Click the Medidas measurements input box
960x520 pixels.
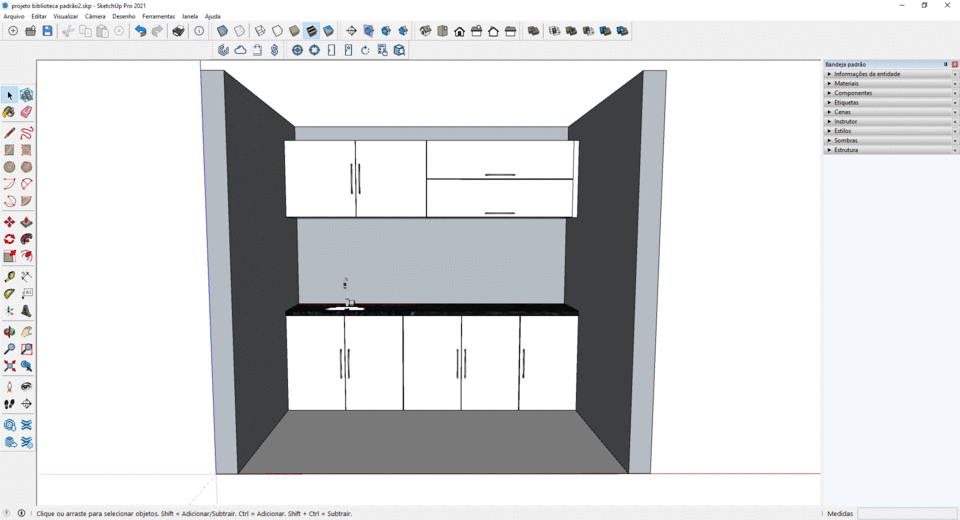(907, 513)
